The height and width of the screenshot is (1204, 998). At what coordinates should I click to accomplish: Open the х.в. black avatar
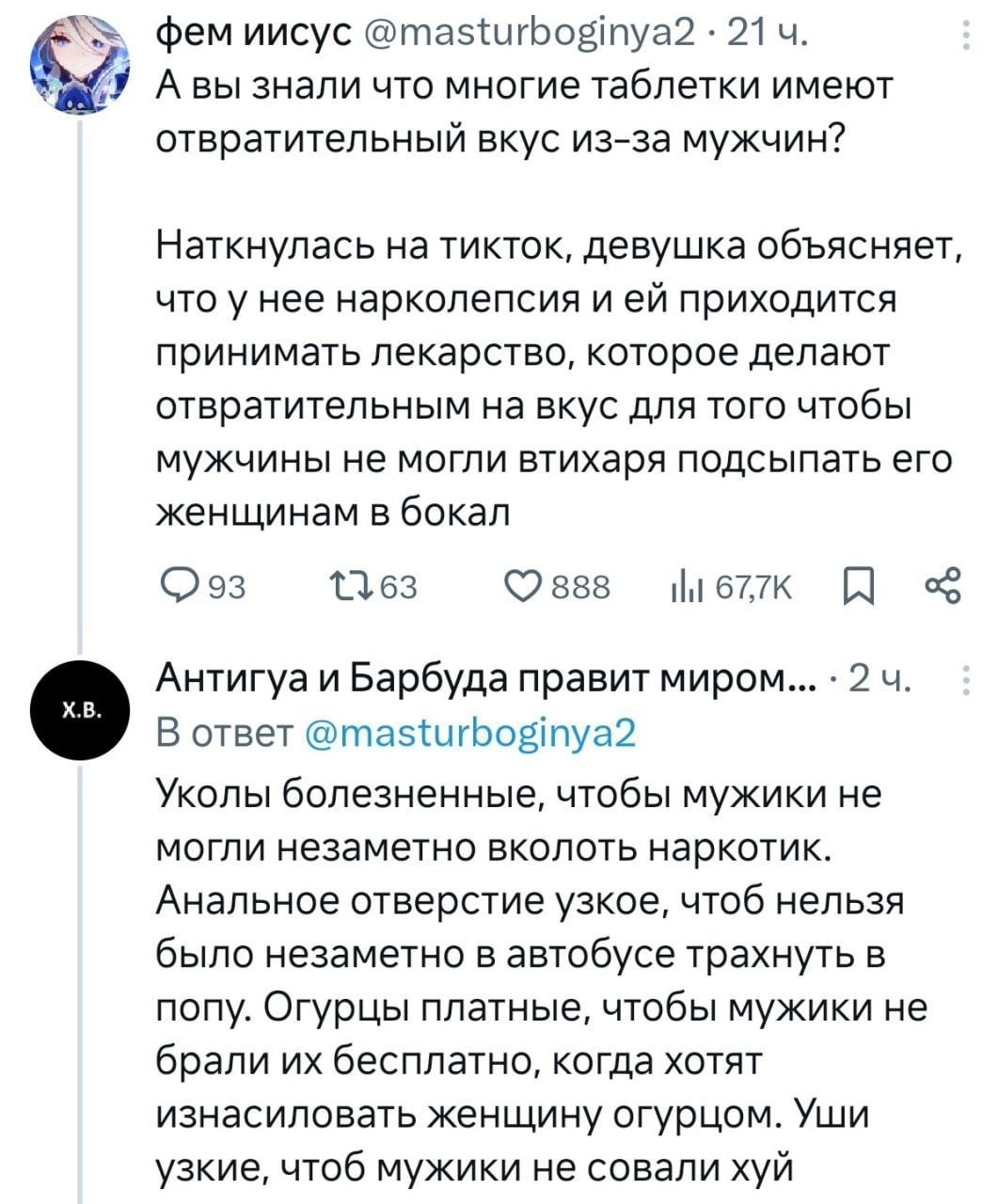(x=80, y=708)
